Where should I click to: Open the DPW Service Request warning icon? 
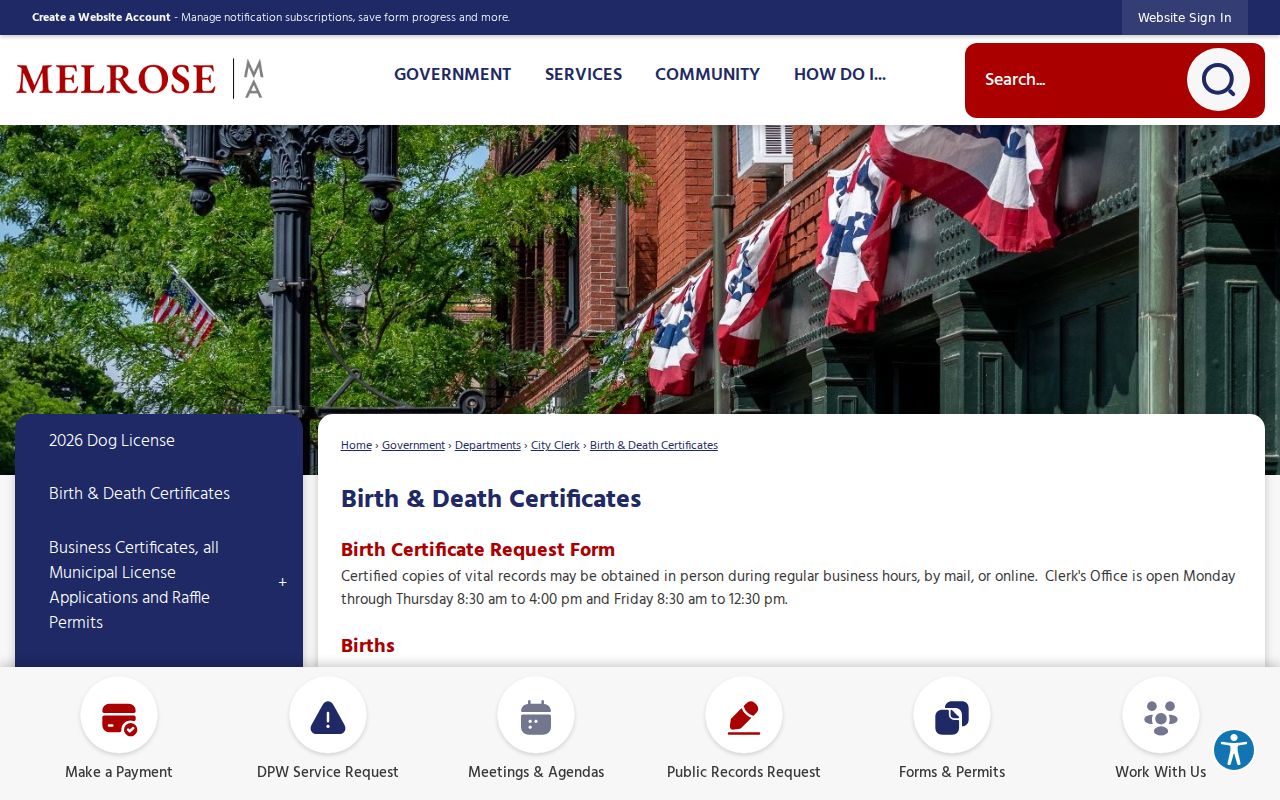tap(328, 716)
